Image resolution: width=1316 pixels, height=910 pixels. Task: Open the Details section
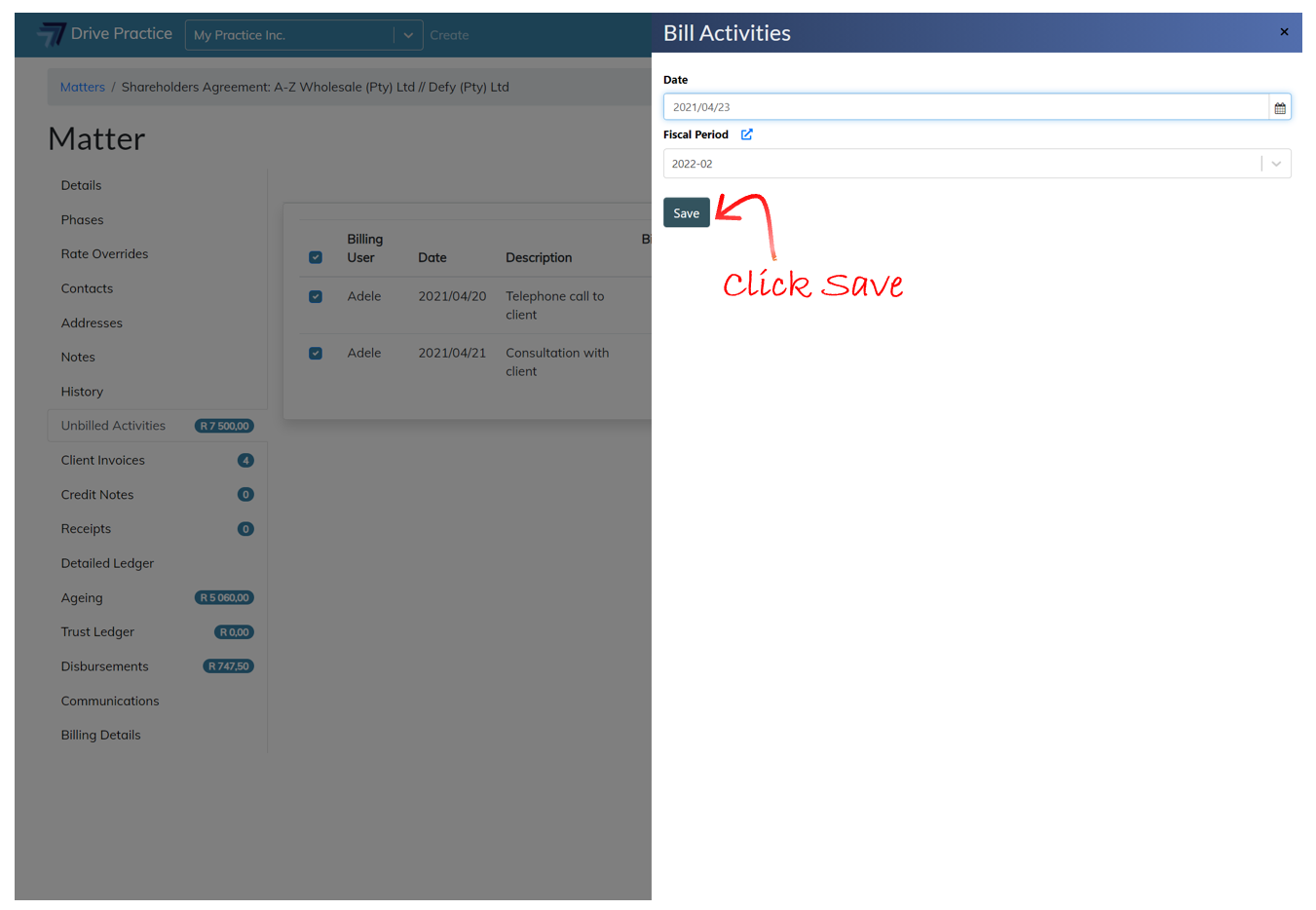pos(81,185)
